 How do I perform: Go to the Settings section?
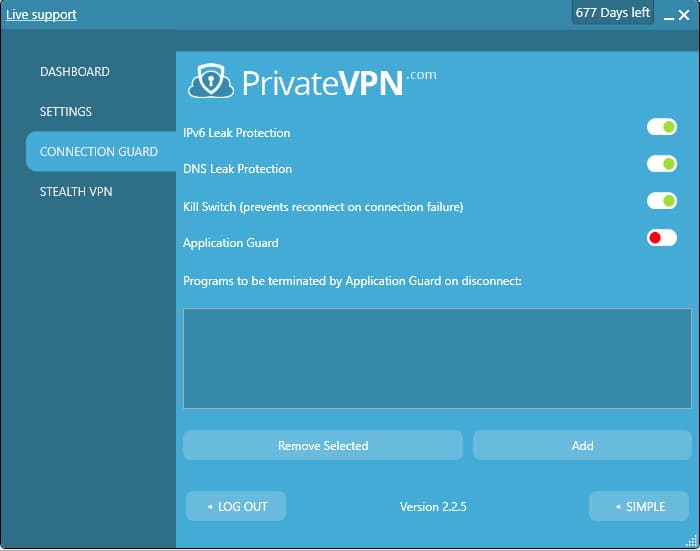pos(66,112)
